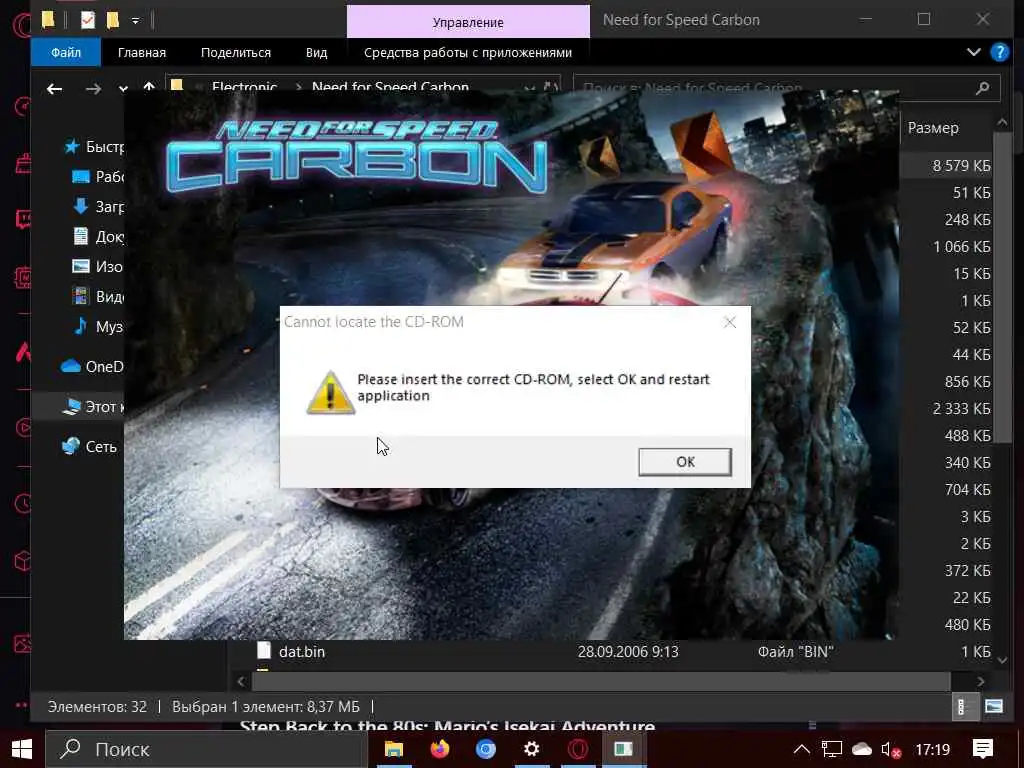1024x768 pixels.
Task: Click the horizontal scrollbar right arrow
Action: coord(981,682)
